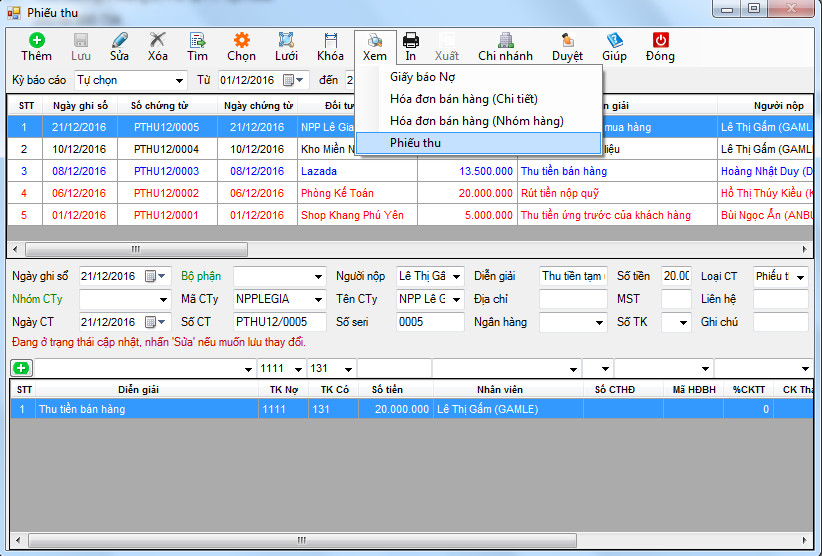Click the Xem (view) toolbar icon

(374, 40)
